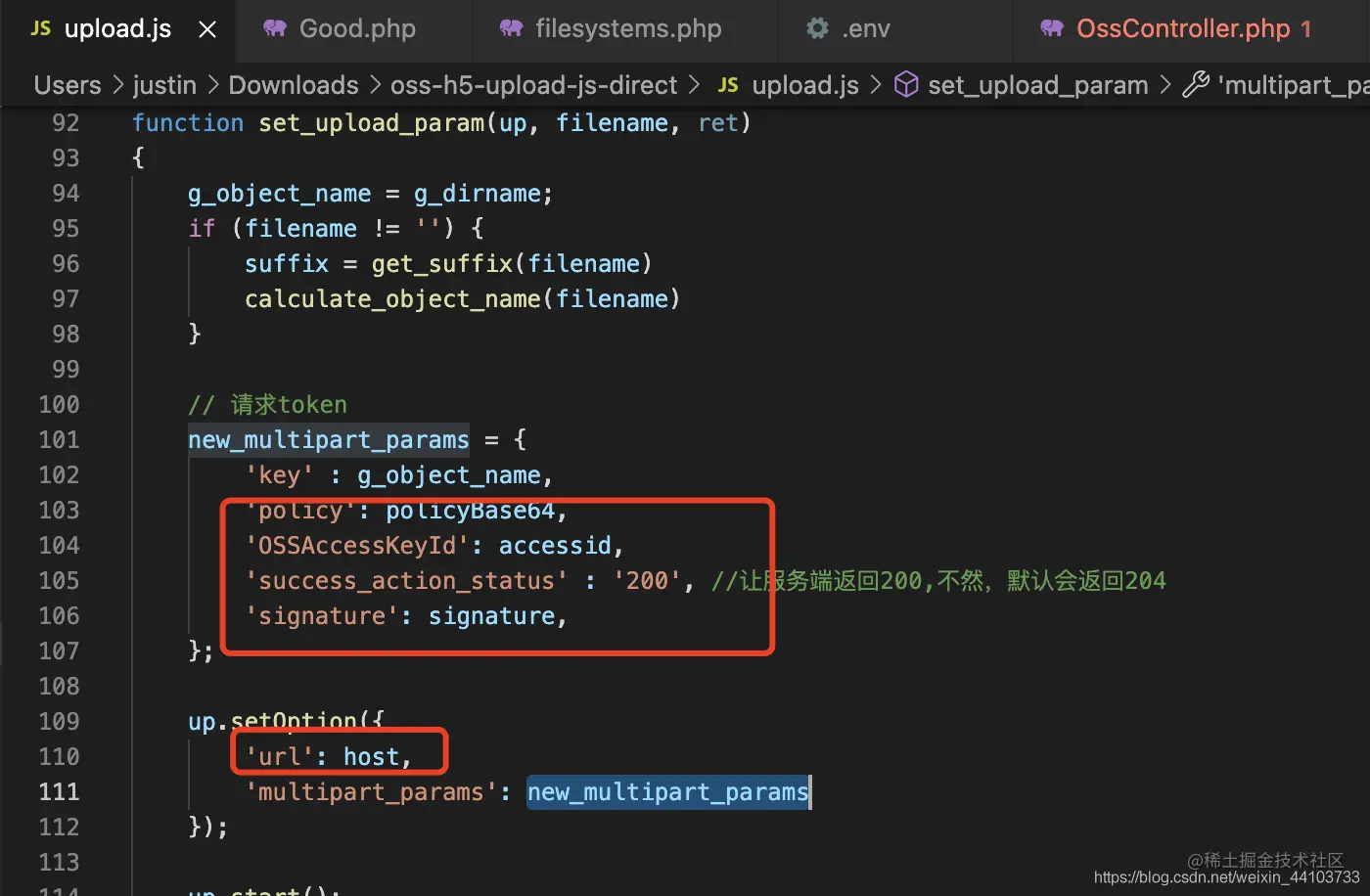Expand the chevron after Downloads in the breadcrumb
1370x896 pixels.
tap(375, 86)
